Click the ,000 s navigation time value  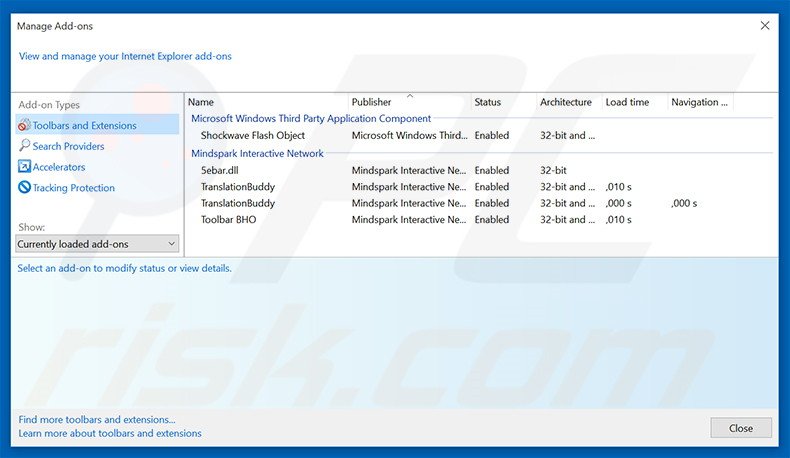tap(684, 203)
